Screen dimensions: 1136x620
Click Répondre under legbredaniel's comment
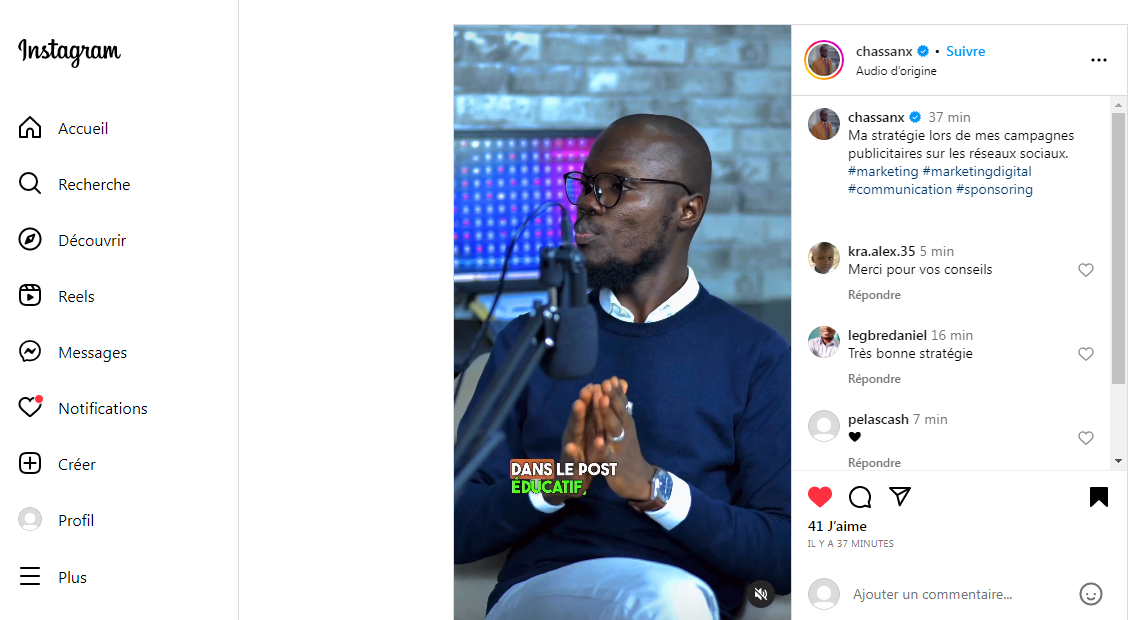[874, 379]
